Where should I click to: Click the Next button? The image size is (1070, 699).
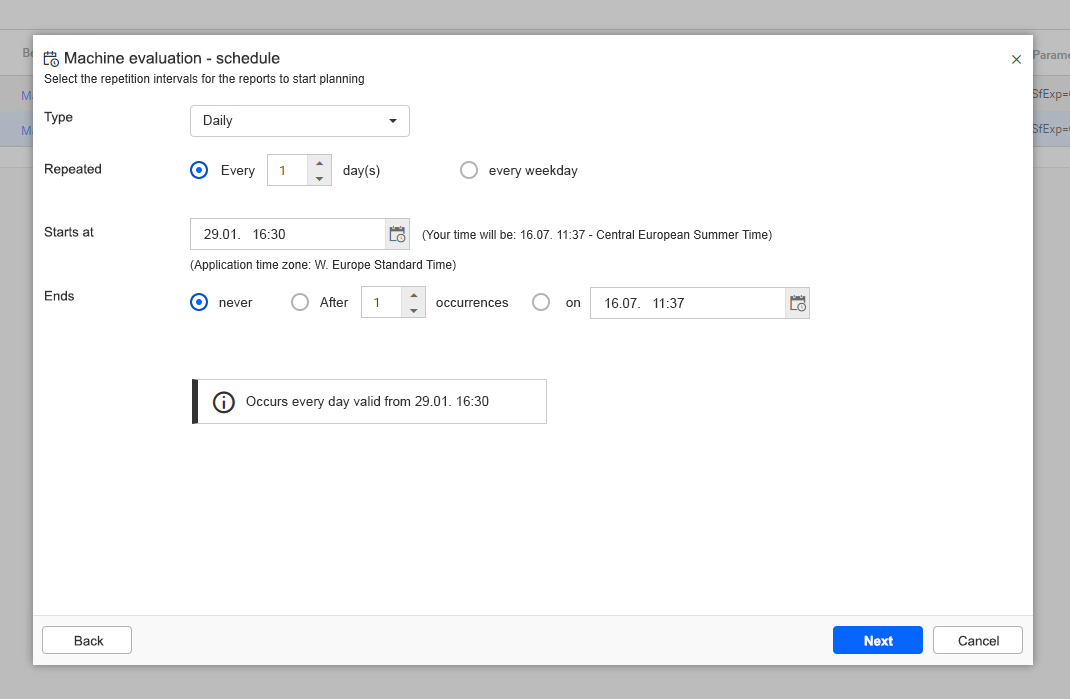pos(877,640)
